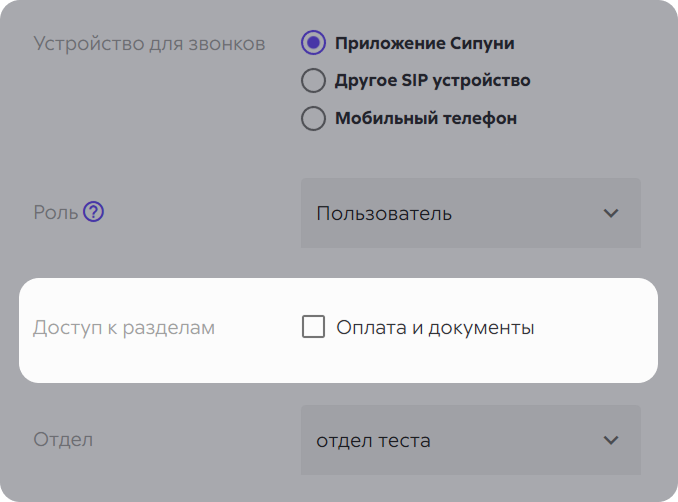Click the Оплата и документы label text
Viewport: 678px width, 502px height.
tap(435, 327)
